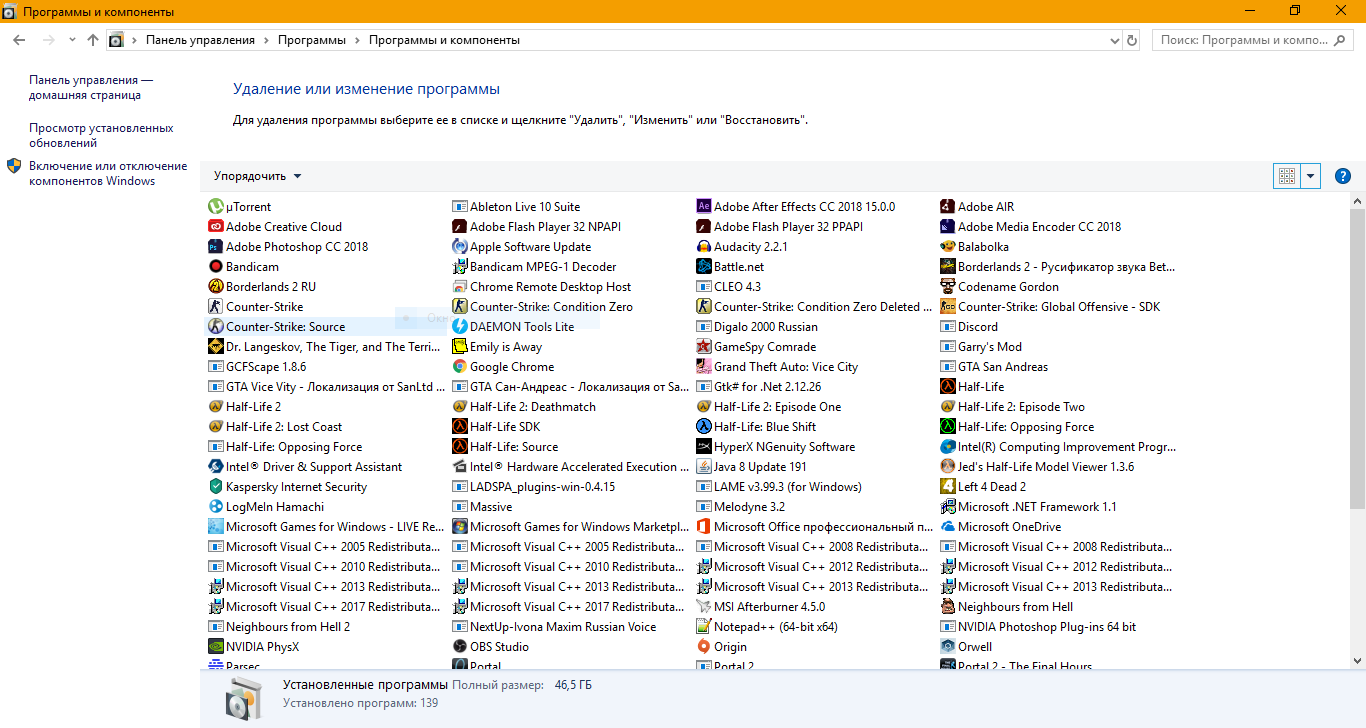
Task: Select the Microsoft OneDrive icon
Action: [947, 527]
